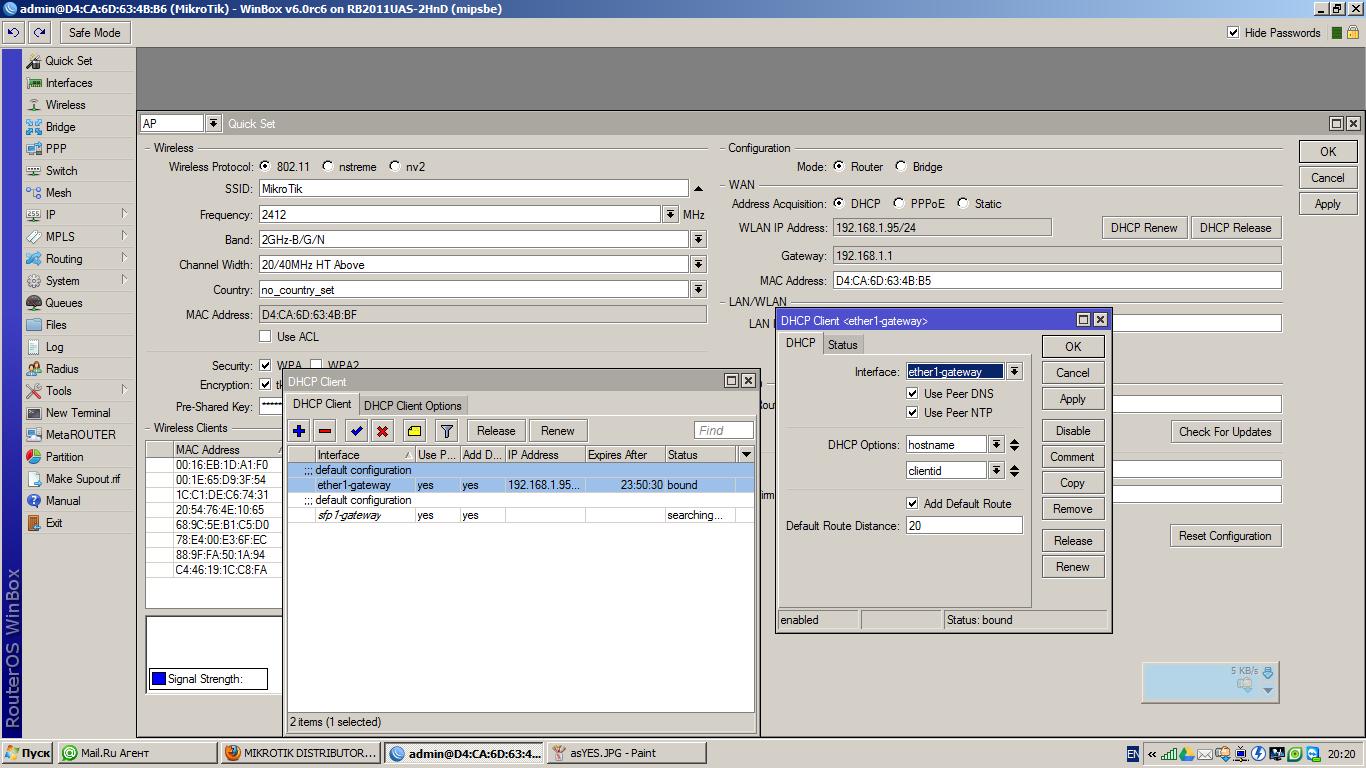Open the Bridge sidebar item
The height and width of the screenshot is (768, 1366).
[60, 127]
